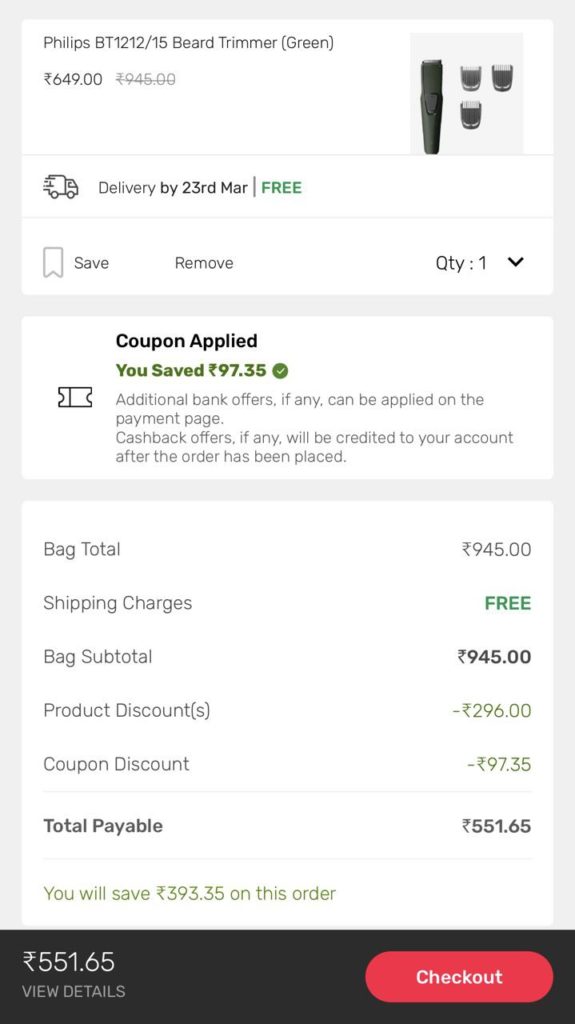Open Philips BT1212/15 Beard Trimmer title
Image resolution: width=575 pixels, height=1024 pixels.
pos(188,43)
